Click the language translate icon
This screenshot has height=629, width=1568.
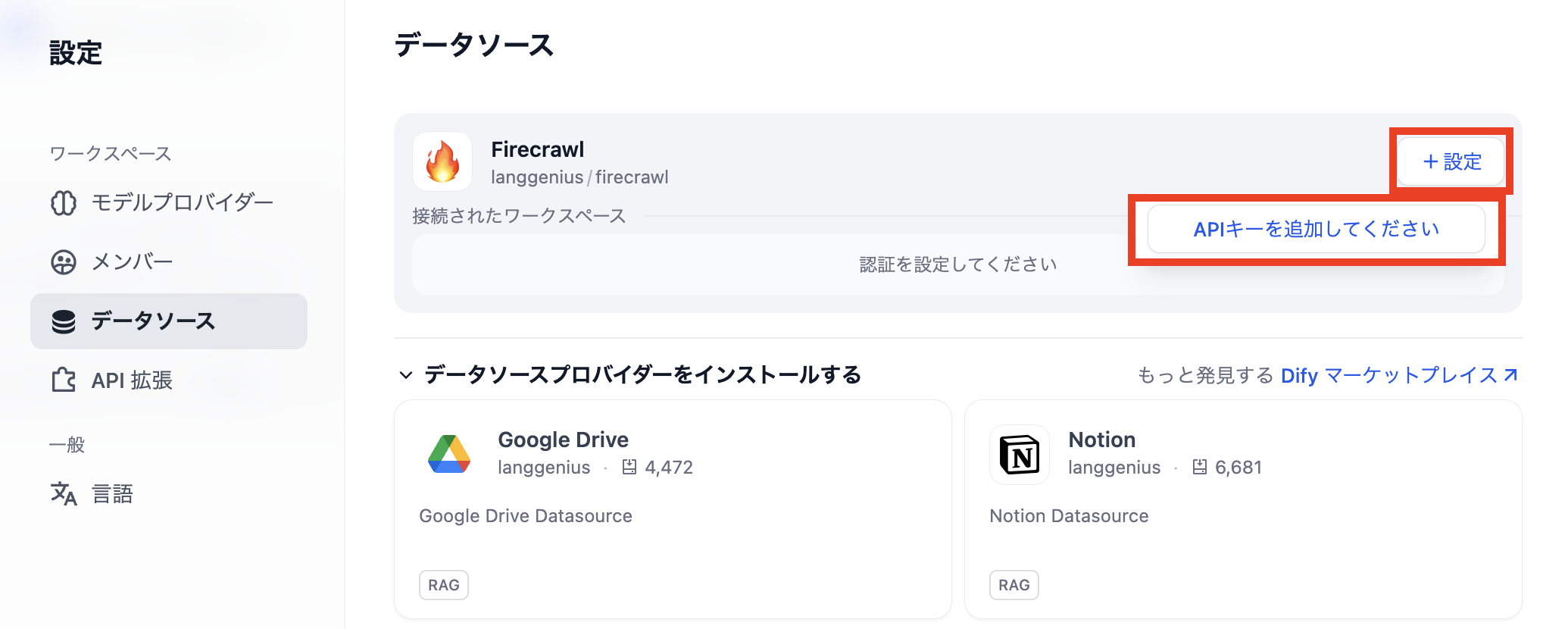click(64, 494)
